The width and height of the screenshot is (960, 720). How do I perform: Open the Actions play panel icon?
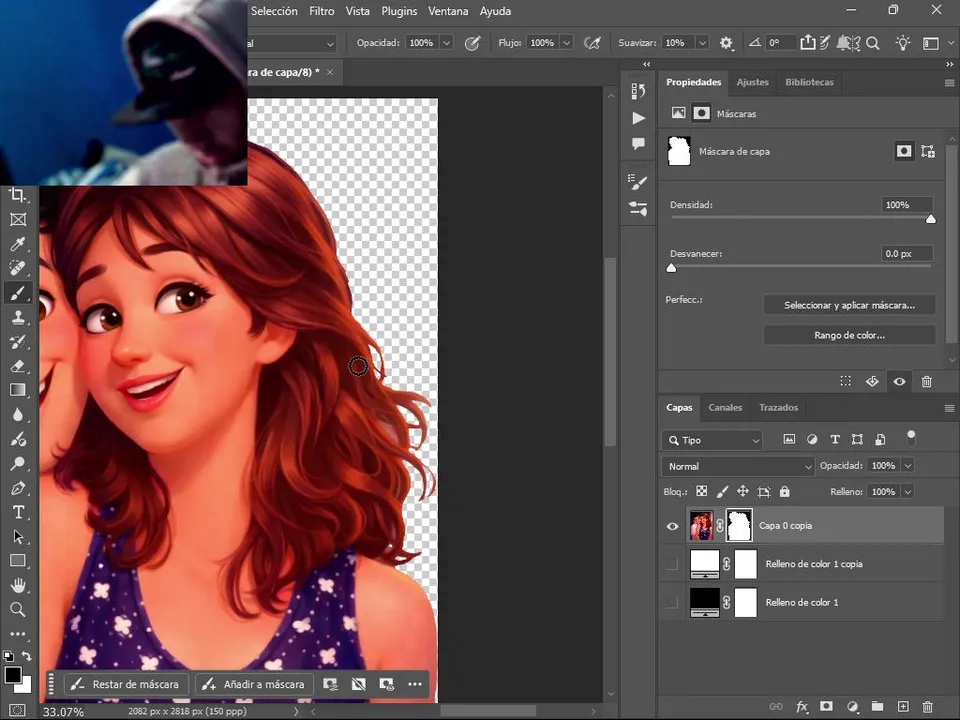(638, 118)
